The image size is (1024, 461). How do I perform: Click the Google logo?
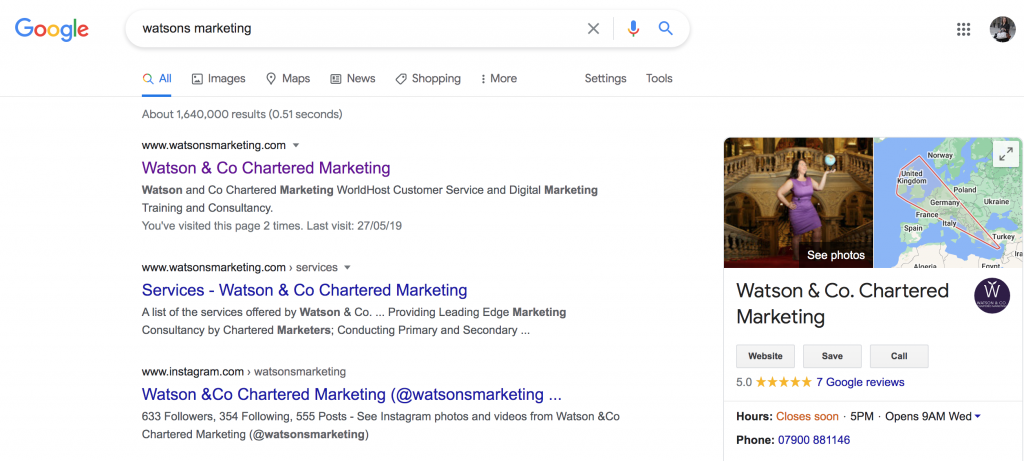(x=52, y=29)
